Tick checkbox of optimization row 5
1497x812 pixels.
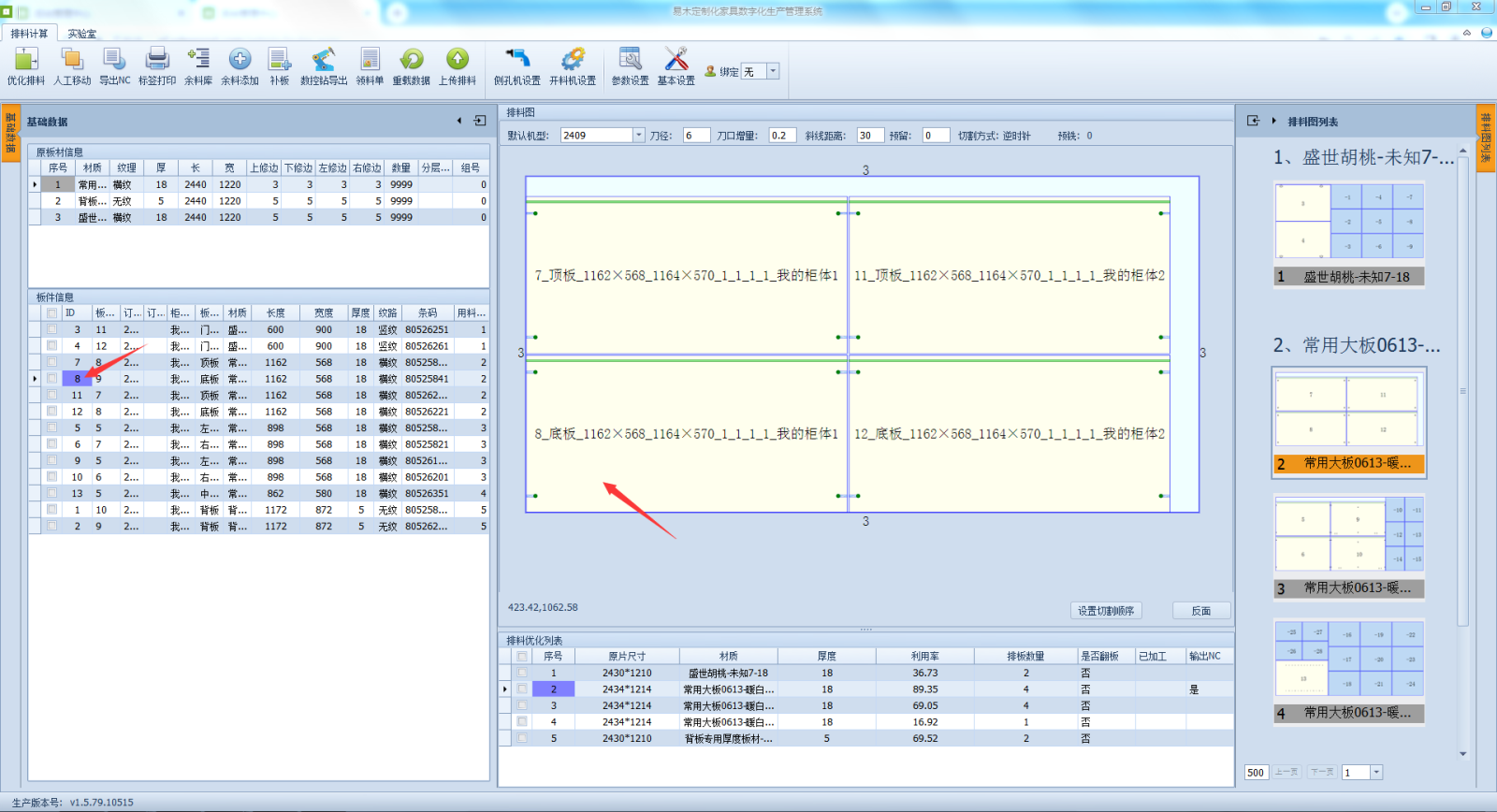(x=522, y=738)
